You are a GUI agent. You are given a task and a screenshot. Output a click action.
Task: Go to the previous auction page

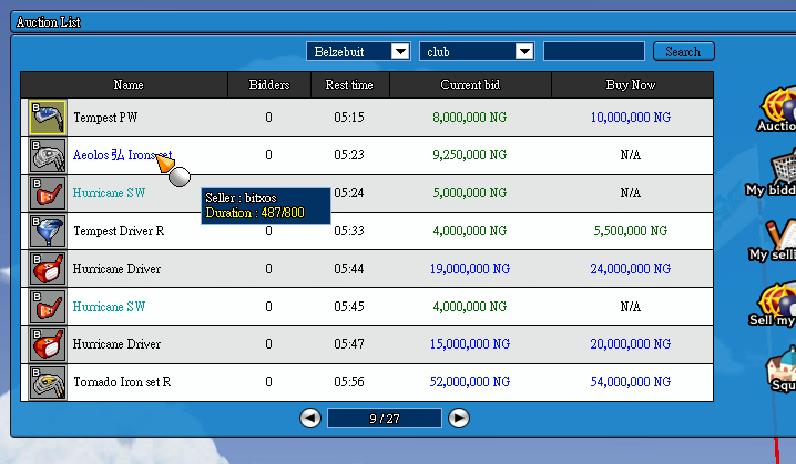(310, 418)
